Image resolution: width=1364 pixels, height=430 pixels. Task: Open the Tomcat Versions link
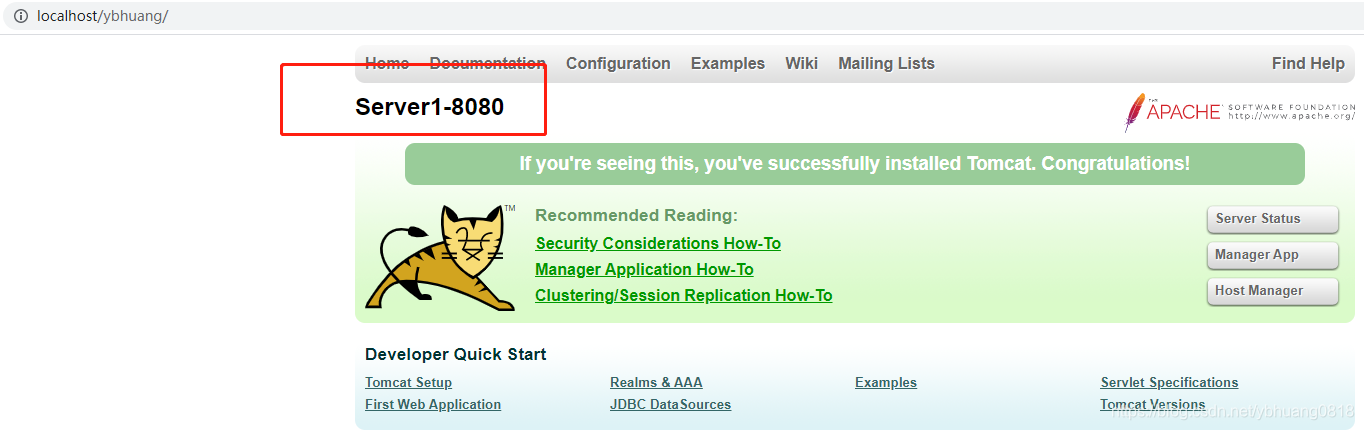[x=1152, y=404]
